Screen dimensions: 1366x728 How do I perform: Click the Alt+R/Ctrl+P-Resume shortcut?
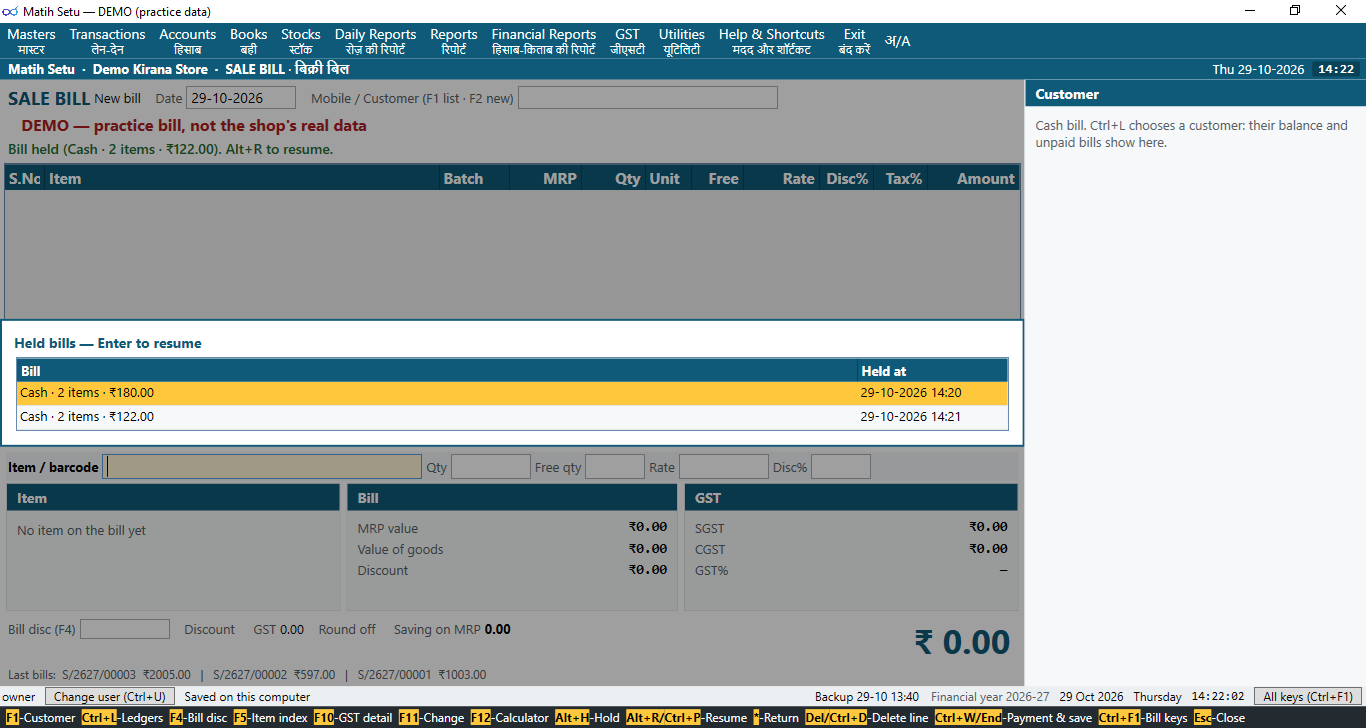(688, 718)
